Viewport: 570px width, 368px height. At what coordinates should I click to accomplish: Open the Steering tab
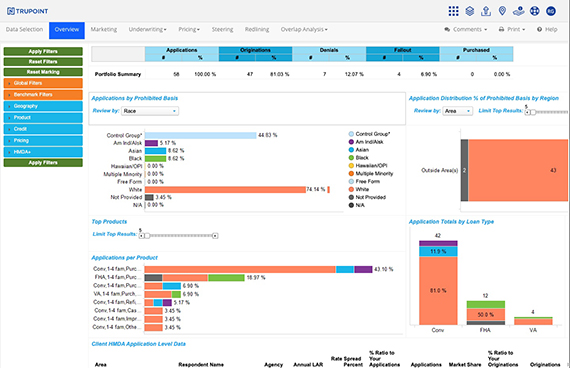pyautogui.click(x=222, y=29)
